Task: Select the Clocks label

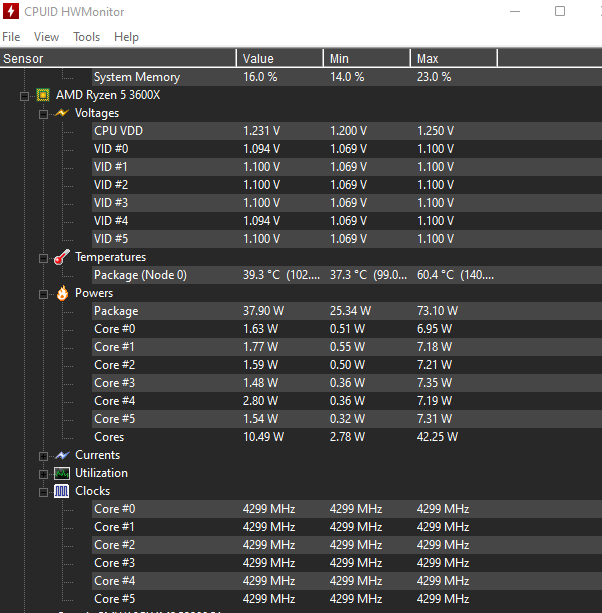Action: [x=92, y=491]
